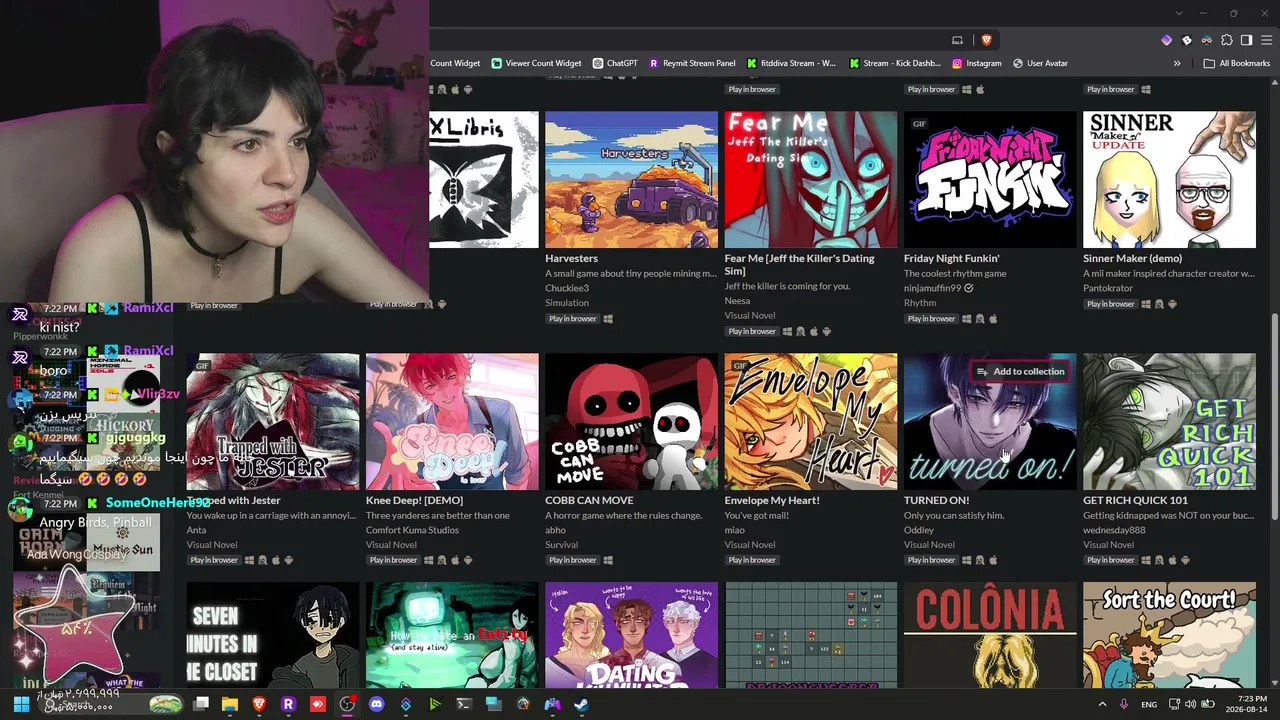Viewport: 1280px width, 720px height.
Task: Open the ENG language indicator
Action: tap(1149, 704)
